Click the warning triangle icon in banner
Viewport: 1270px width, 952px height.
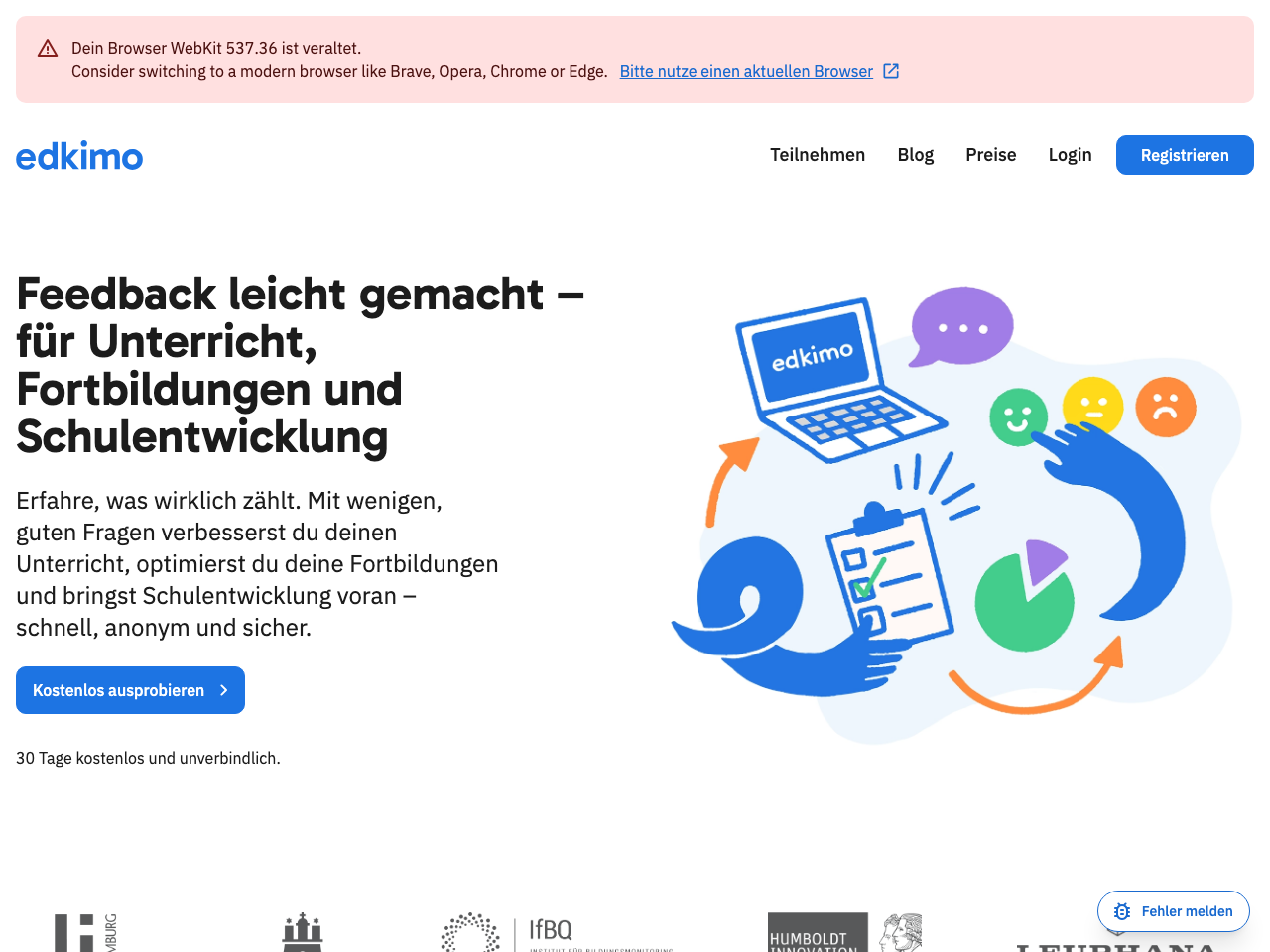[47, 47]
